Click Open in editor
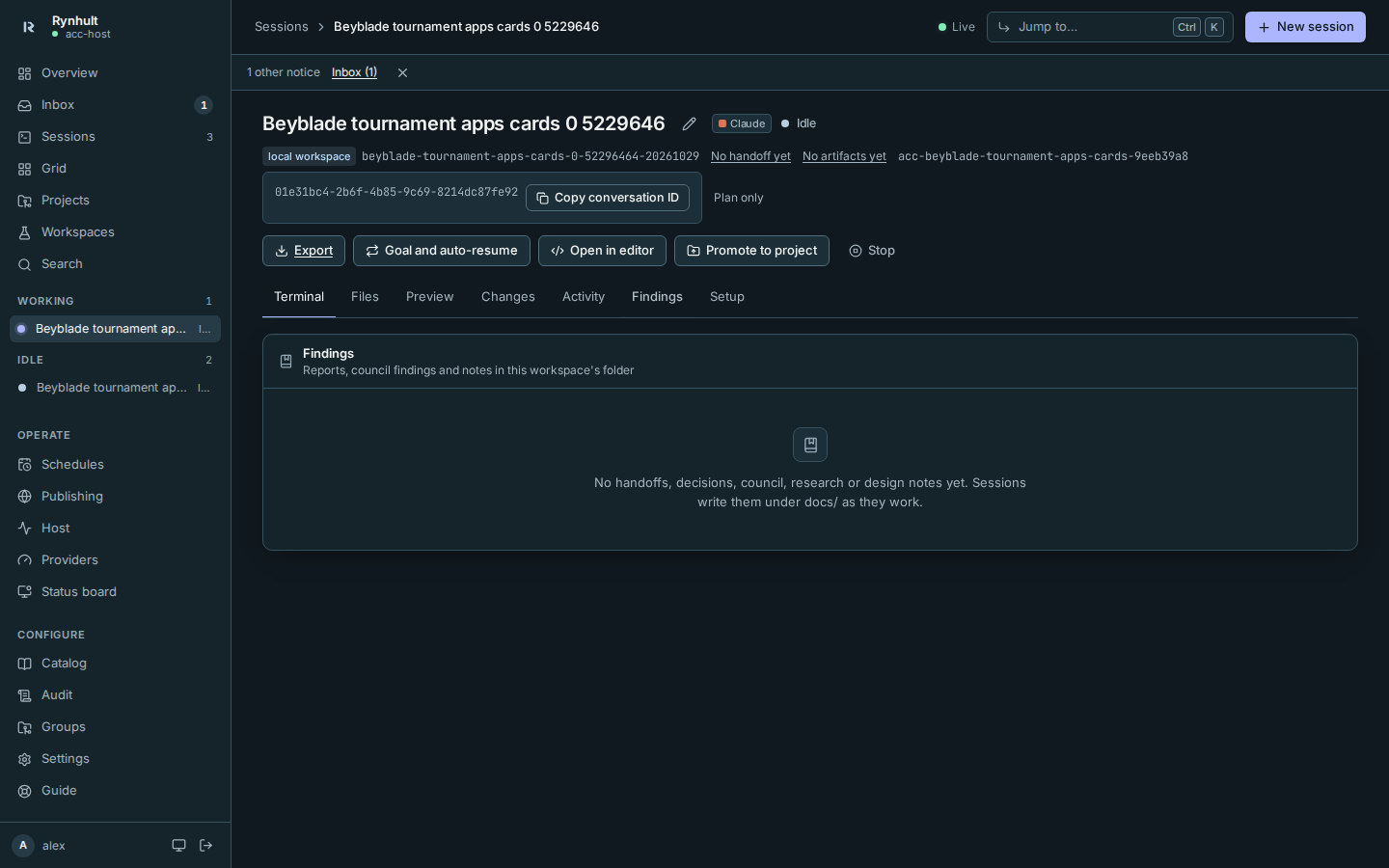Screen dimensions: 1389x868 pyautogui.click(x=602, y=251)
